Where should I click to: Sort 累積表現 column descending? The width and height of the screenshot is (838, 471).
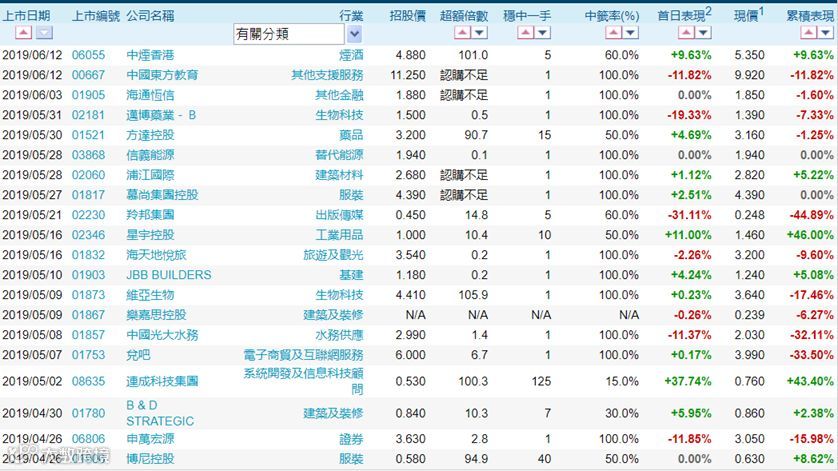pos(826,33)
